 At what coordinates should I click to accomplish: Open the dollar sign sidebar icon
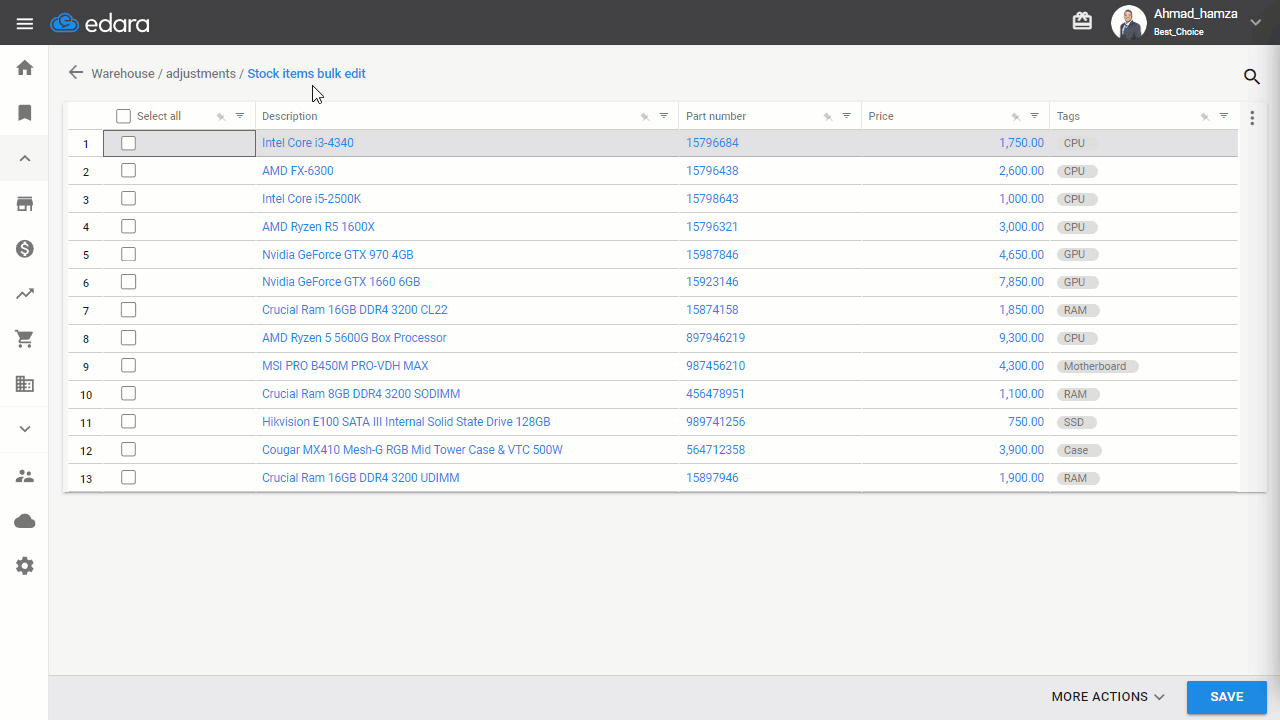coord(25,249)
